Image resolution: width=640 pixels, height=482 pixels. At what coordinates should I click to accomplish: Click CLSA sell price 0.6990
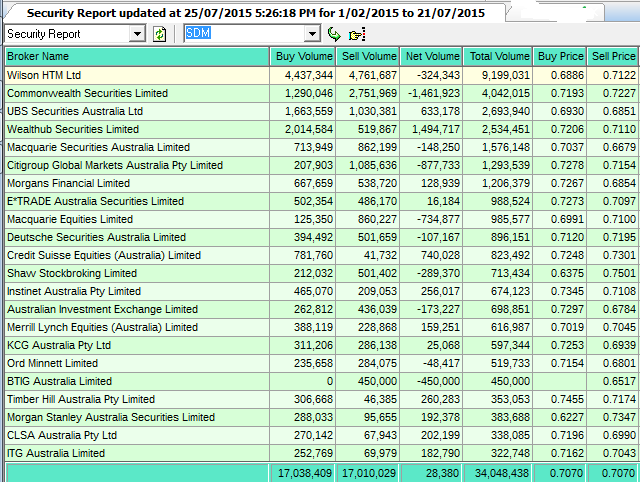coord(619,435)
